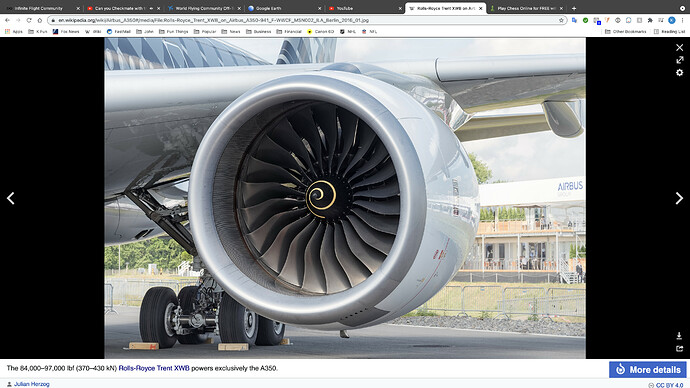This screenshot has height=388, width=690.
Task: Switch to the Google Earth tab
Action: point(284,8)
